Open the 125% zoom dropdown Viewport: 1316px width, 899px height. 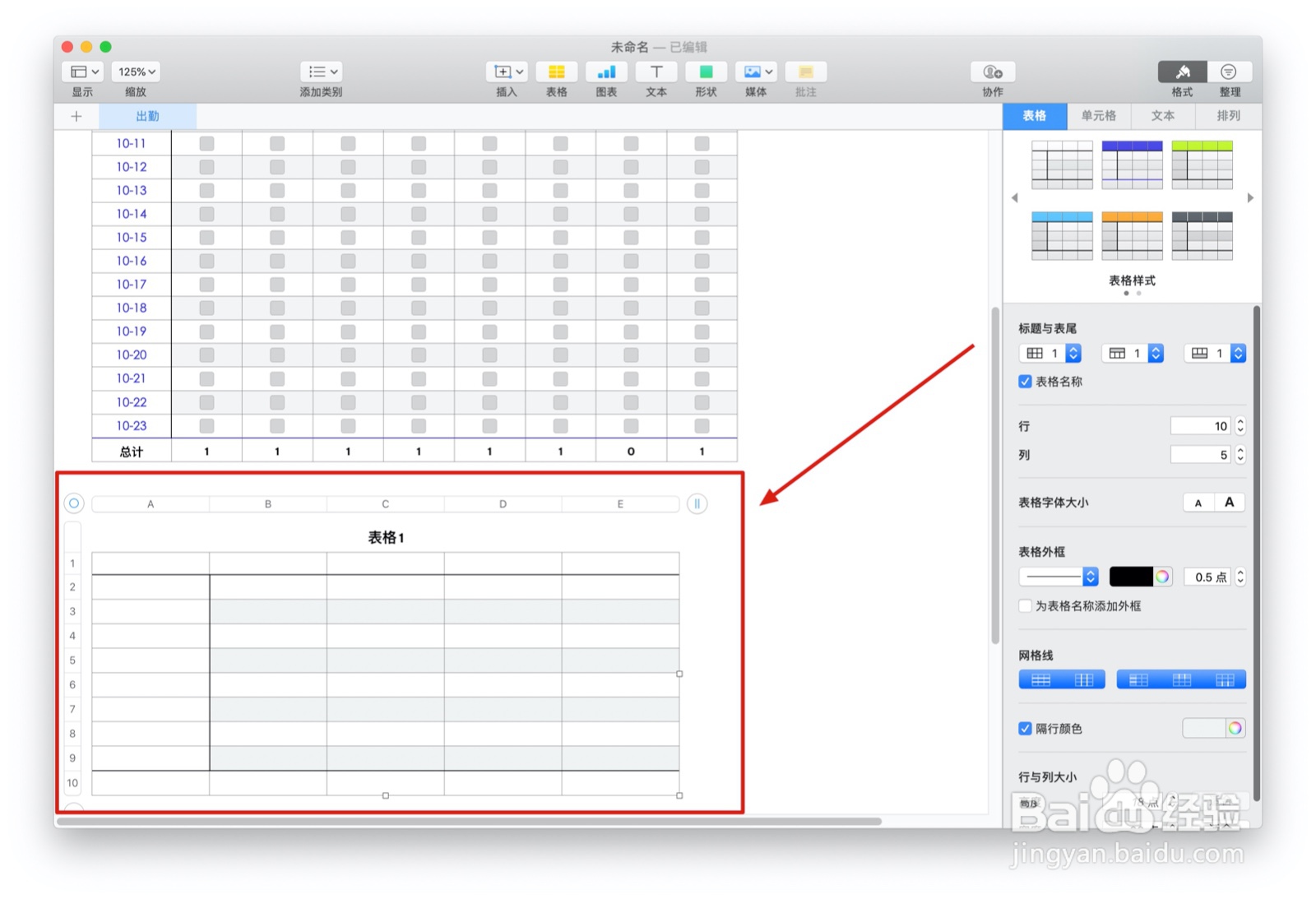(137, 72)
